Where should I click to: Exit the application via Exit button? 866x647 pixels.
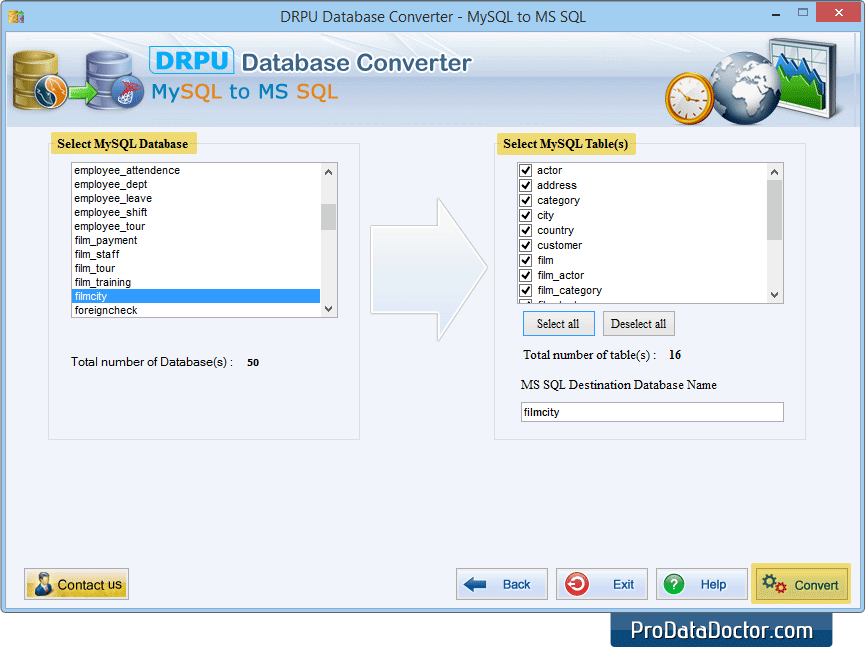click(601, 584)
